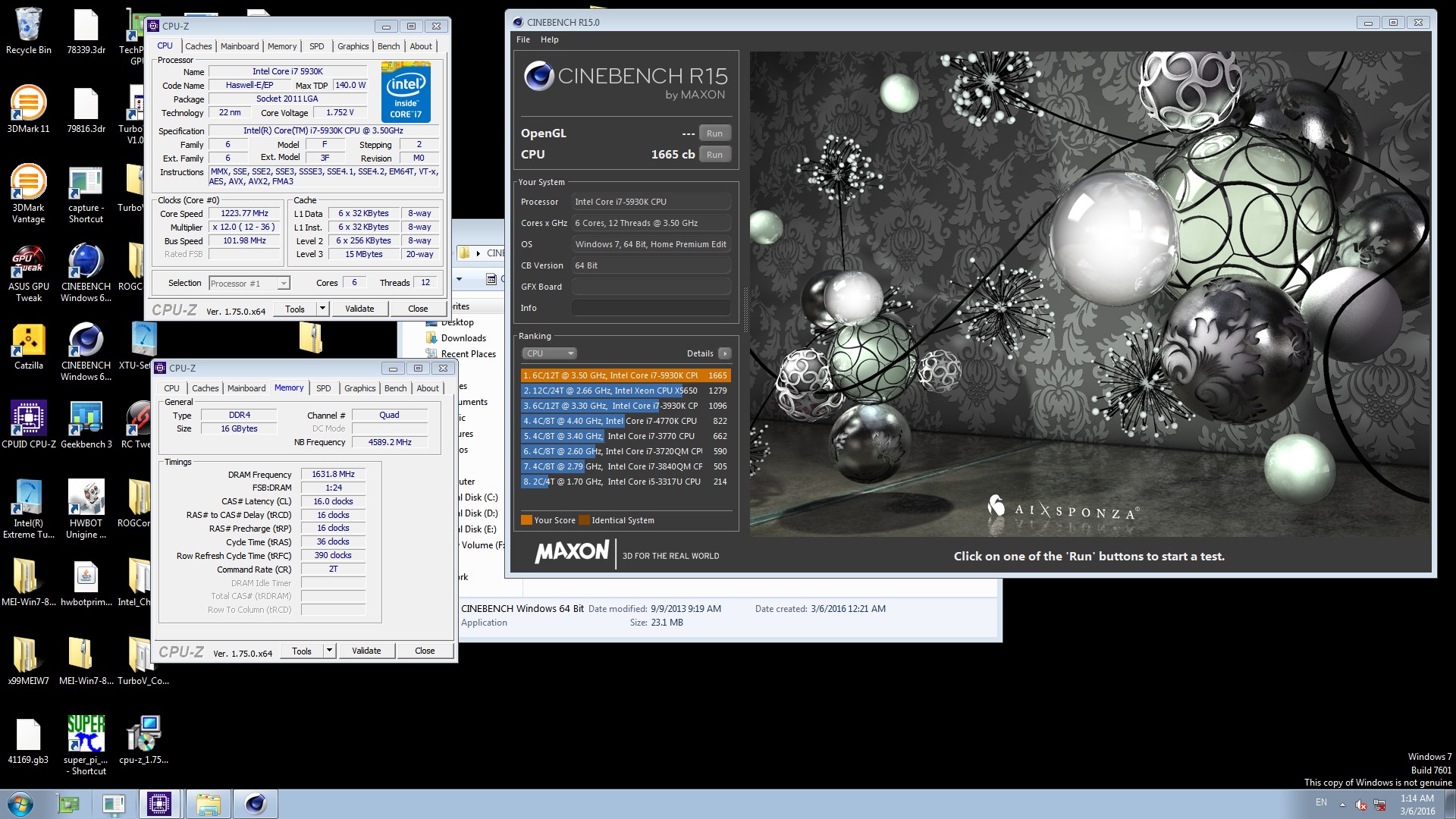Select SPD tab in Memory CPU-Z window
The height and width of the screenshot is (819, 1456).
tap(323, 388)
